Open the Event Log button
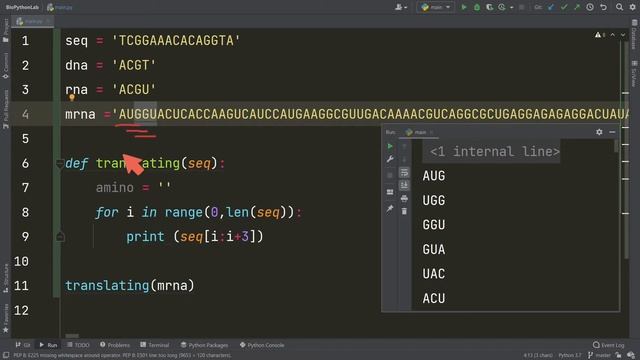 coord(609,345)
